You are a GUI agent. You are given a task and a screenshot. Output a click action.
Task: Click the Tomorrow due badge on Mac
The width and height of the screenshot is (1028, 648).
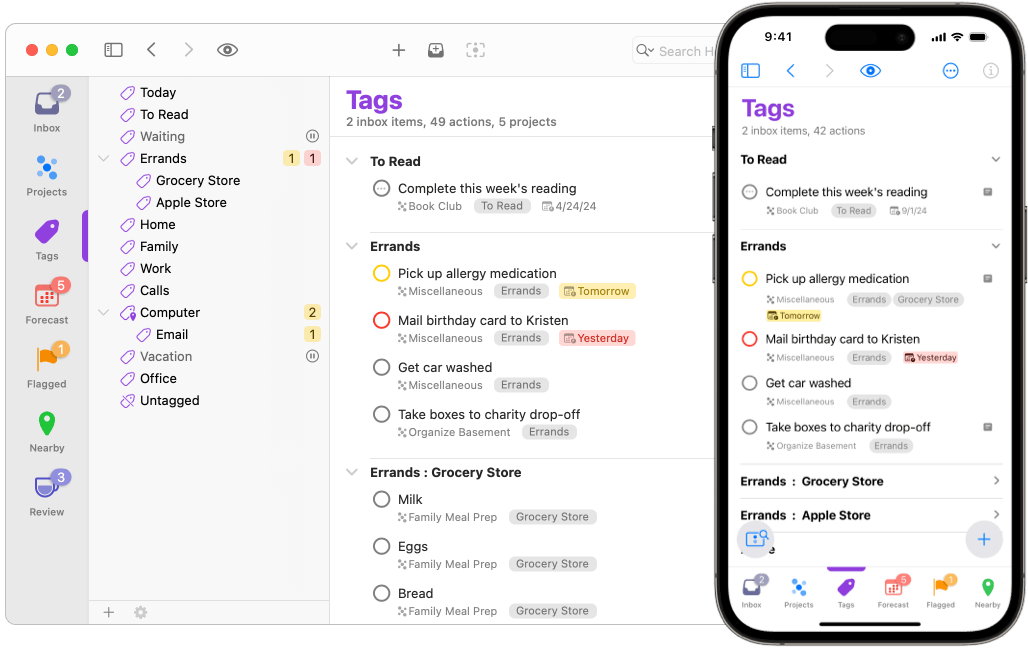(x=597, y=291)
